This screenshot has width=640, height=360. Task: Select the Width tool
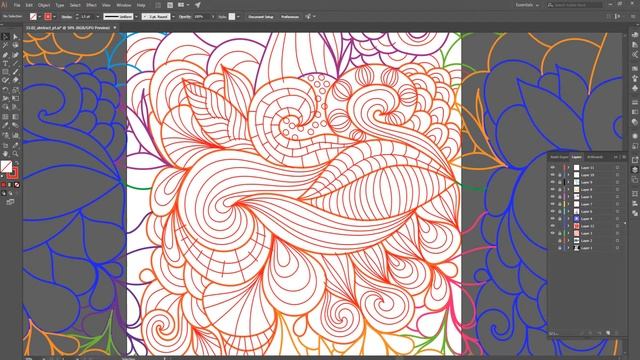click(x=5, y=98)
